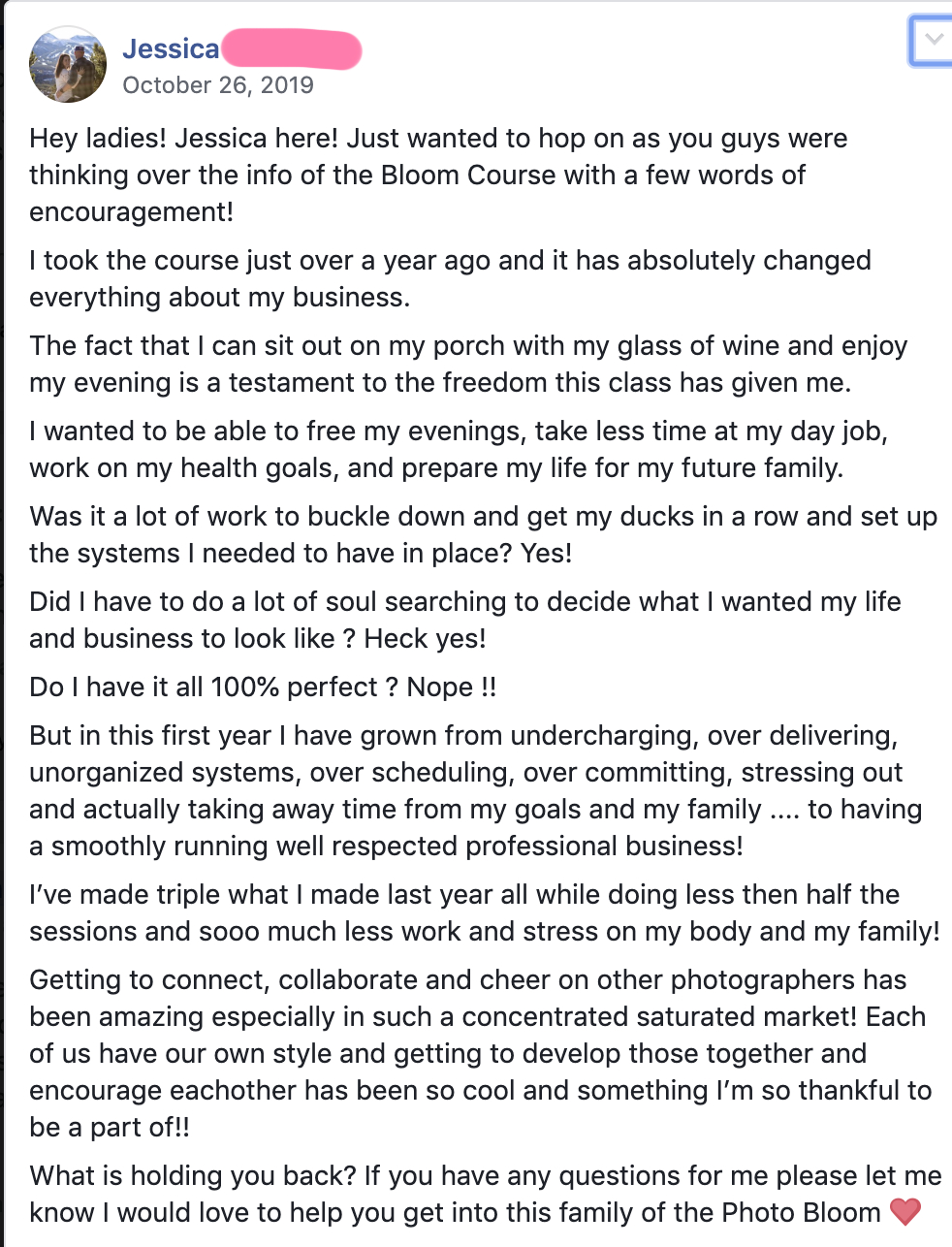Click the post date October 26, 2019
Screen dimensions: 952x1247
pyautogui.click(x=218, y=85)
